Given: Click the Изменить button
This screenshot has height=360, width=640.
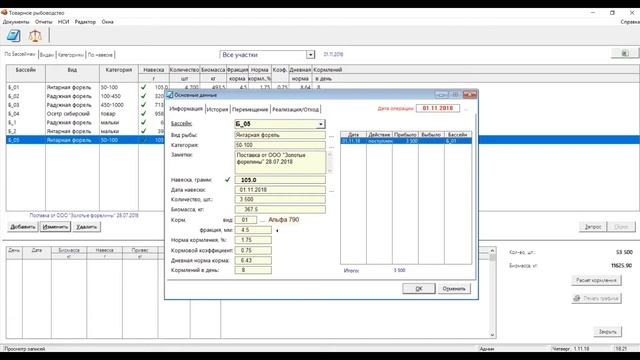Looking at the screenshot, I should [x=55, y=227].
